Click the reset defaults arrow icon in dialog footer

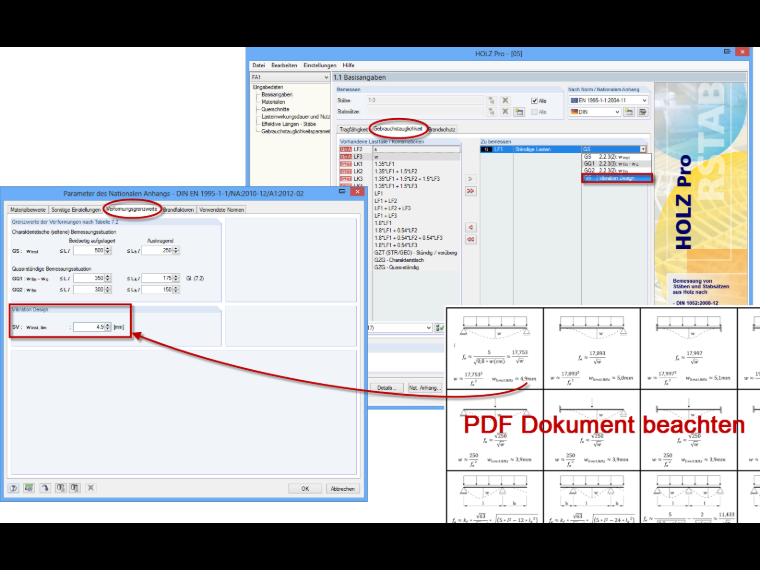coord(45,488)
